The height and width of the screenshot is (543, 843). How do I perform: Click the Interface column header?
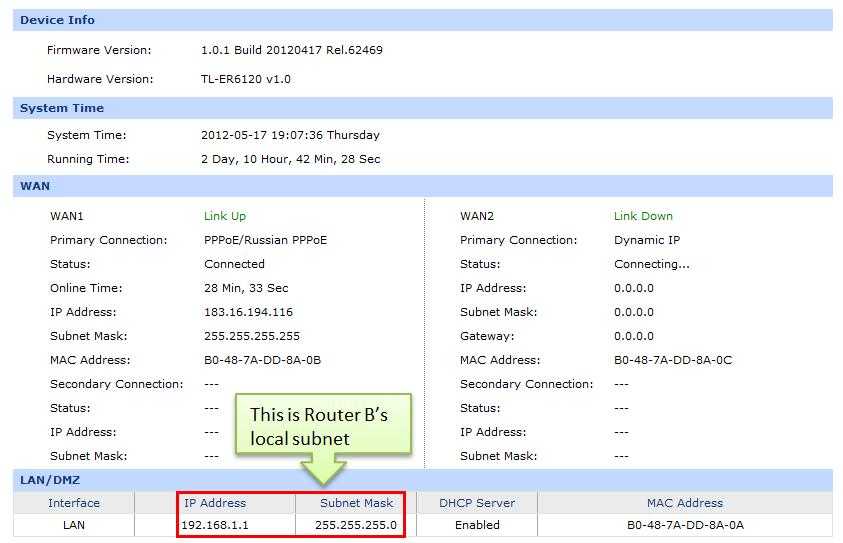74,503
